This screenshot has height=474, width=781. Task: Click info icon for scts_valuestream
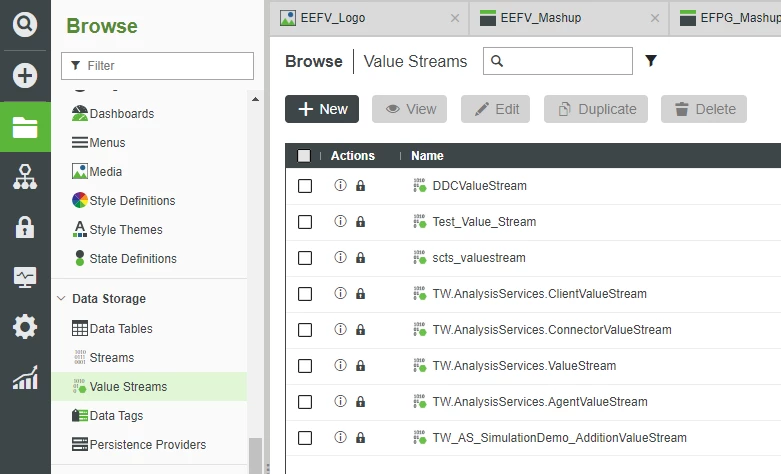pyautogui.click(x=340, y=257)
